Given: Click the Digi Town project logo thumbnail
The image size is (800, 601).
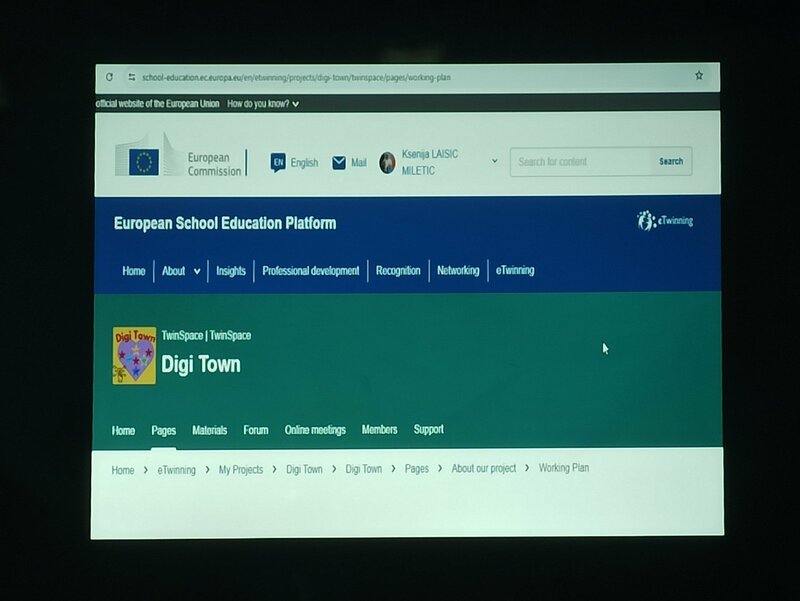Looking at the screenshot, I should [x=134, y=356].
